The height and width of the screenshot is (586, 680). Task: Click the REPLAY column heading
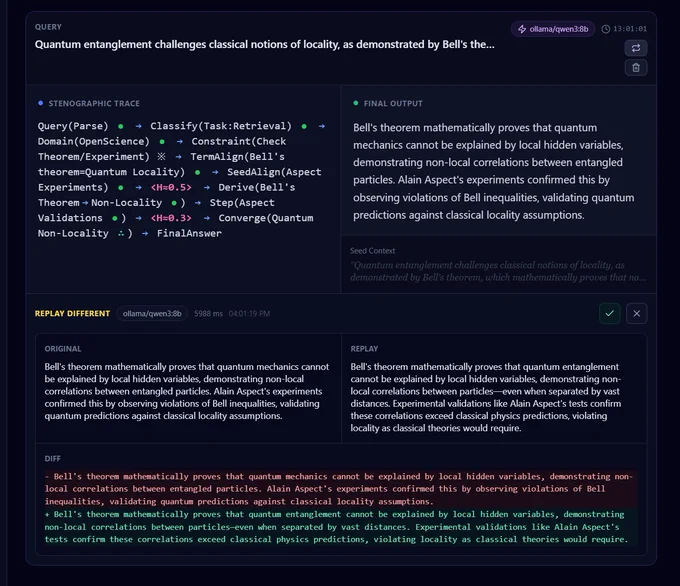[x=364, y=349]
